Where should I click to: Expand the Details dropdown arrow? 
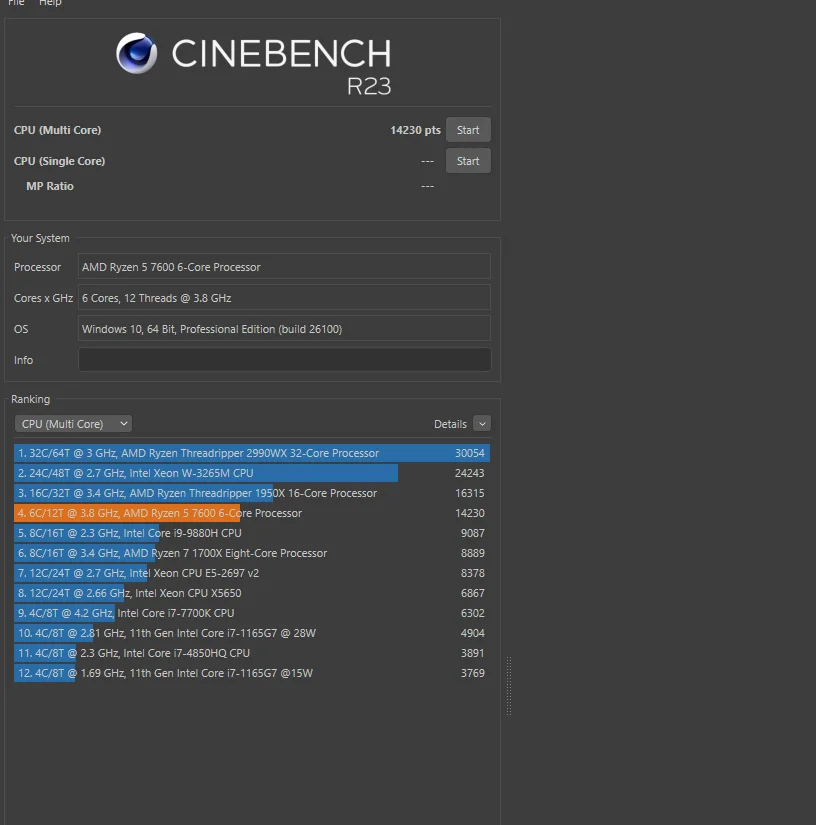tap(482, 424)
